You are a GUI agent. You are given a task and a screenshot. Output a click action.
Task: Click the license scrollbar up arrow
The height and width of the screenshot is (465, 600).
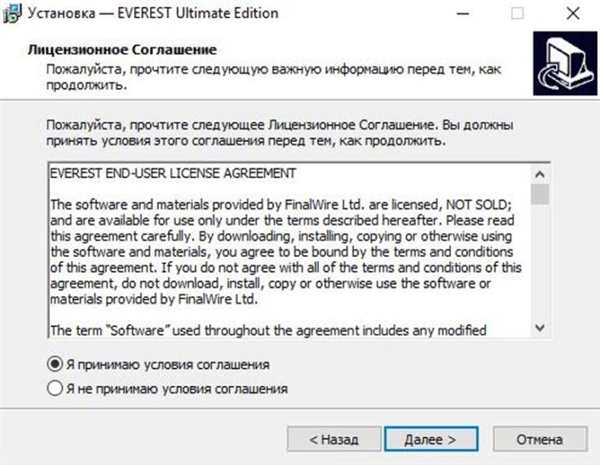click(540, 175)
